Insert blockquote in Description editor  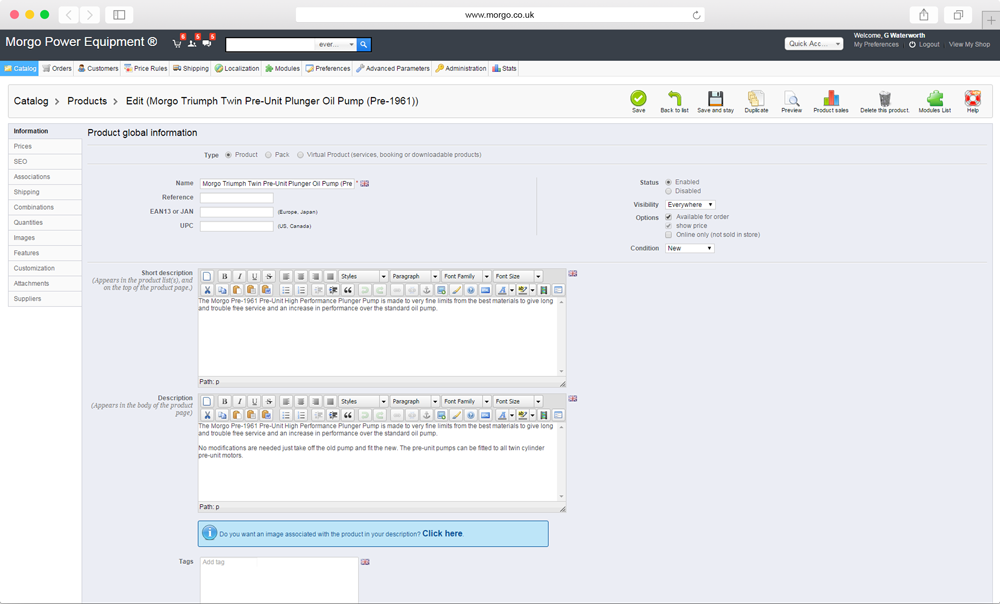coord(348,415)
